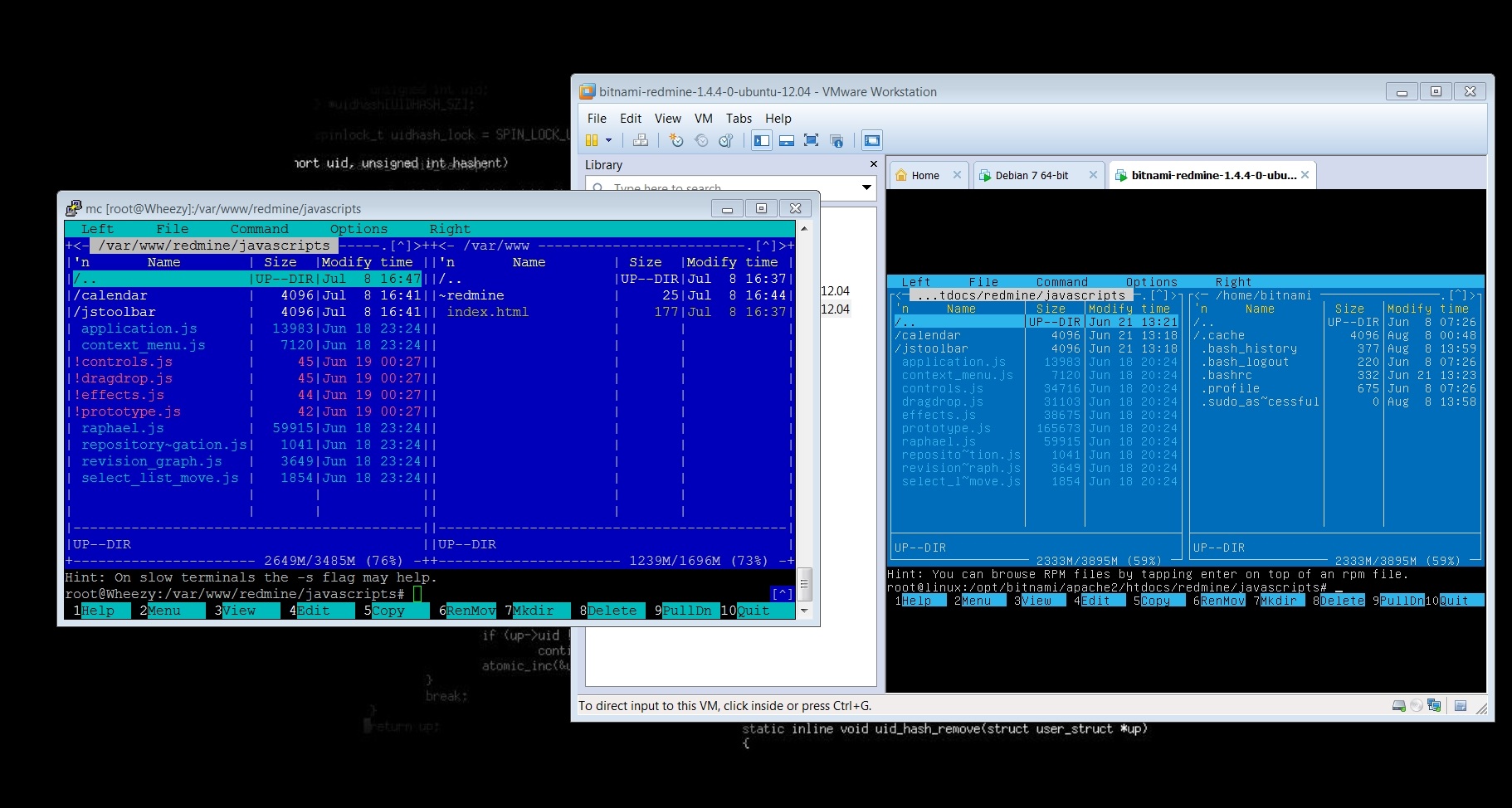Click the mc window scrollbar thumb
Viewport: 1512px width, 808px height.
pyautogui.click(x=803, y=584)
